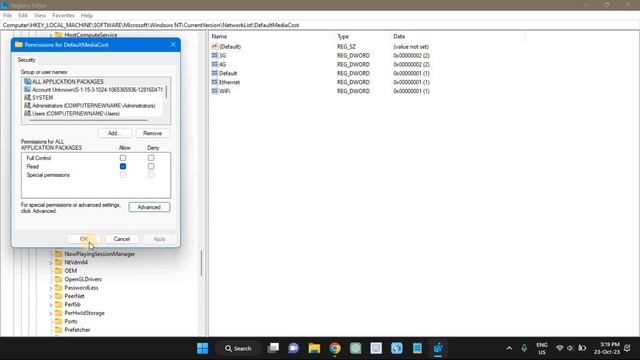The width and height of the screenshot is (640, 360).
Task: Click OK in the Permissions dialog
Action: point(84,239)
